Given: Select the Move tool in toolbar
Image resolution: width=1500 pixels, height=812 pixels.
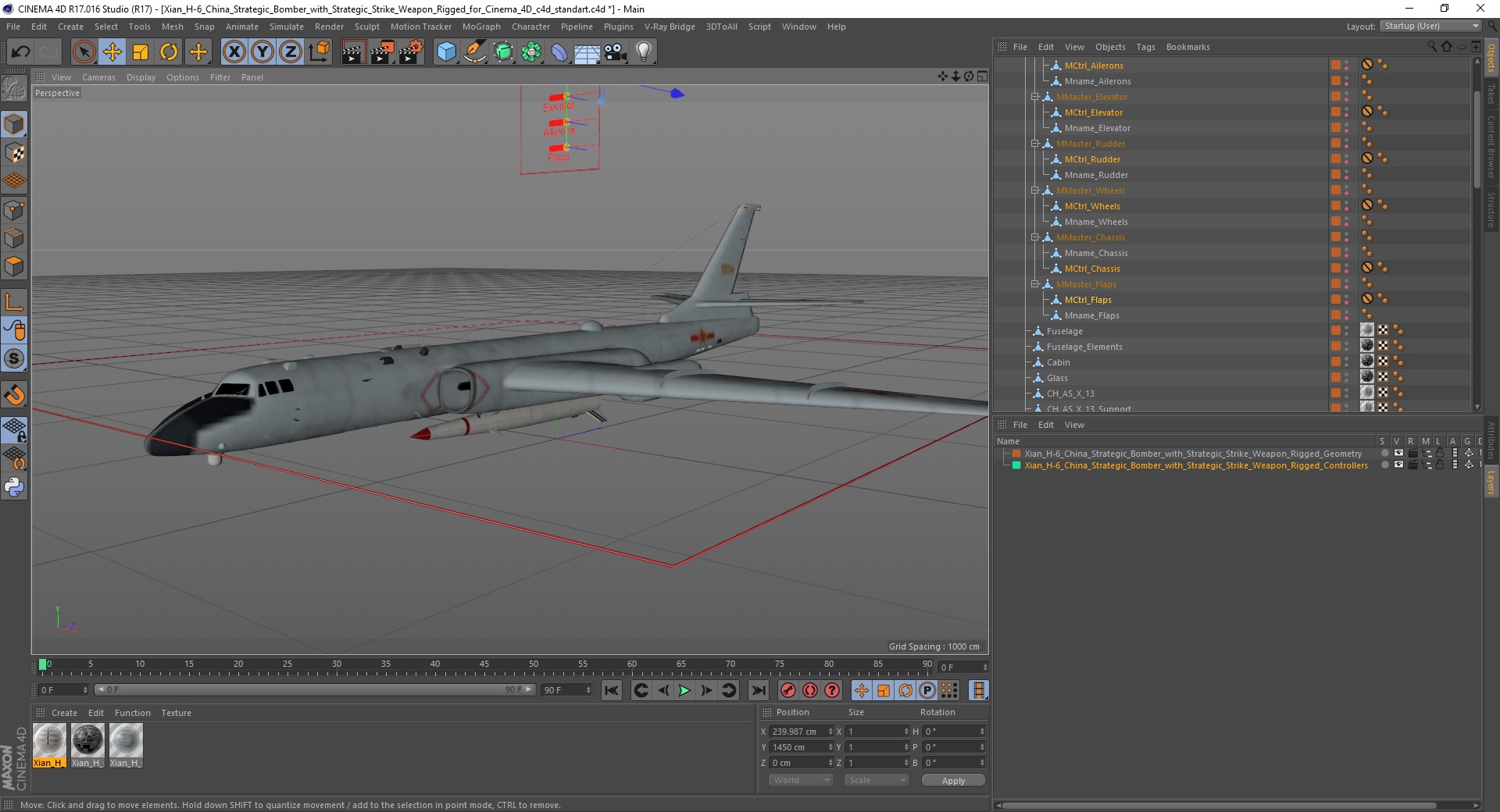Looking at the screenshot, I should tap(112, 52).
